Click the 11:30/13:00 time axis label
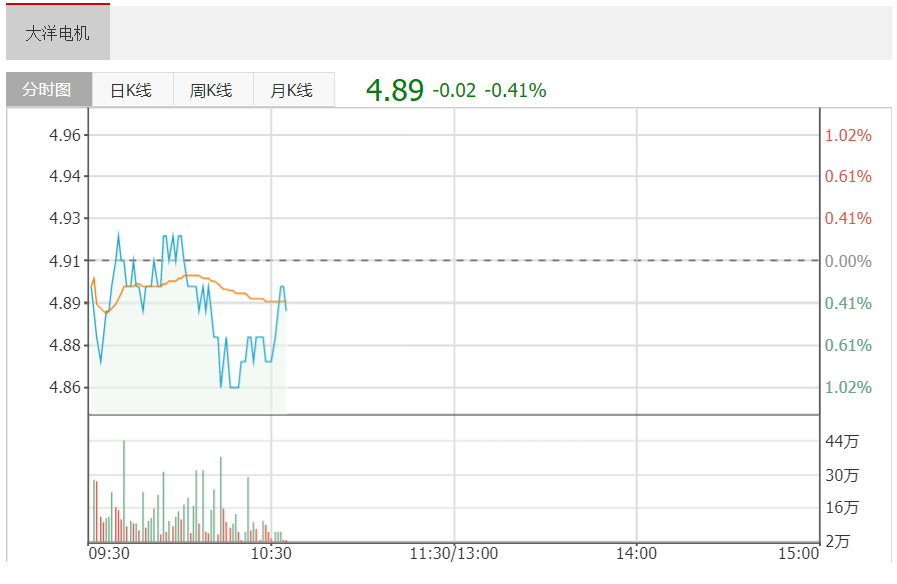 pos(454,554)
